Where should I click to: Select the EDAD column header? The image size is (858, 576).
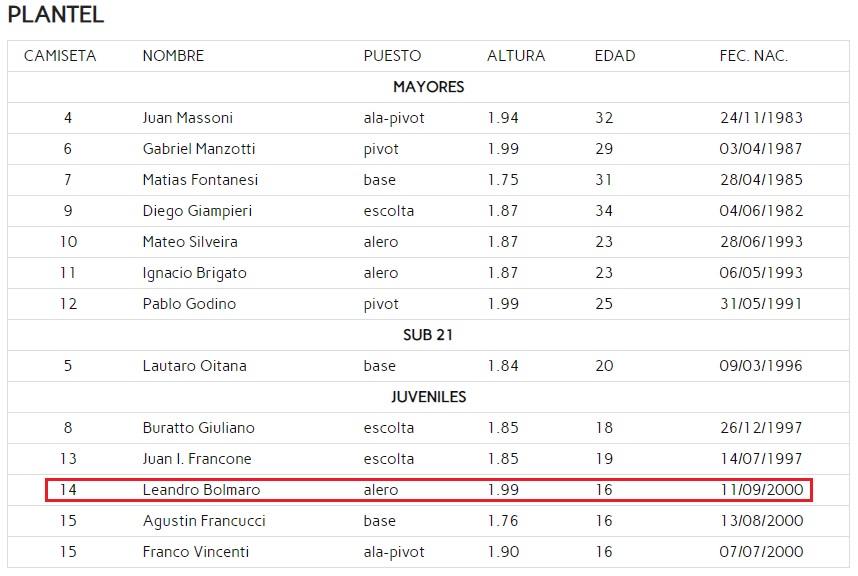pos(615,56)
